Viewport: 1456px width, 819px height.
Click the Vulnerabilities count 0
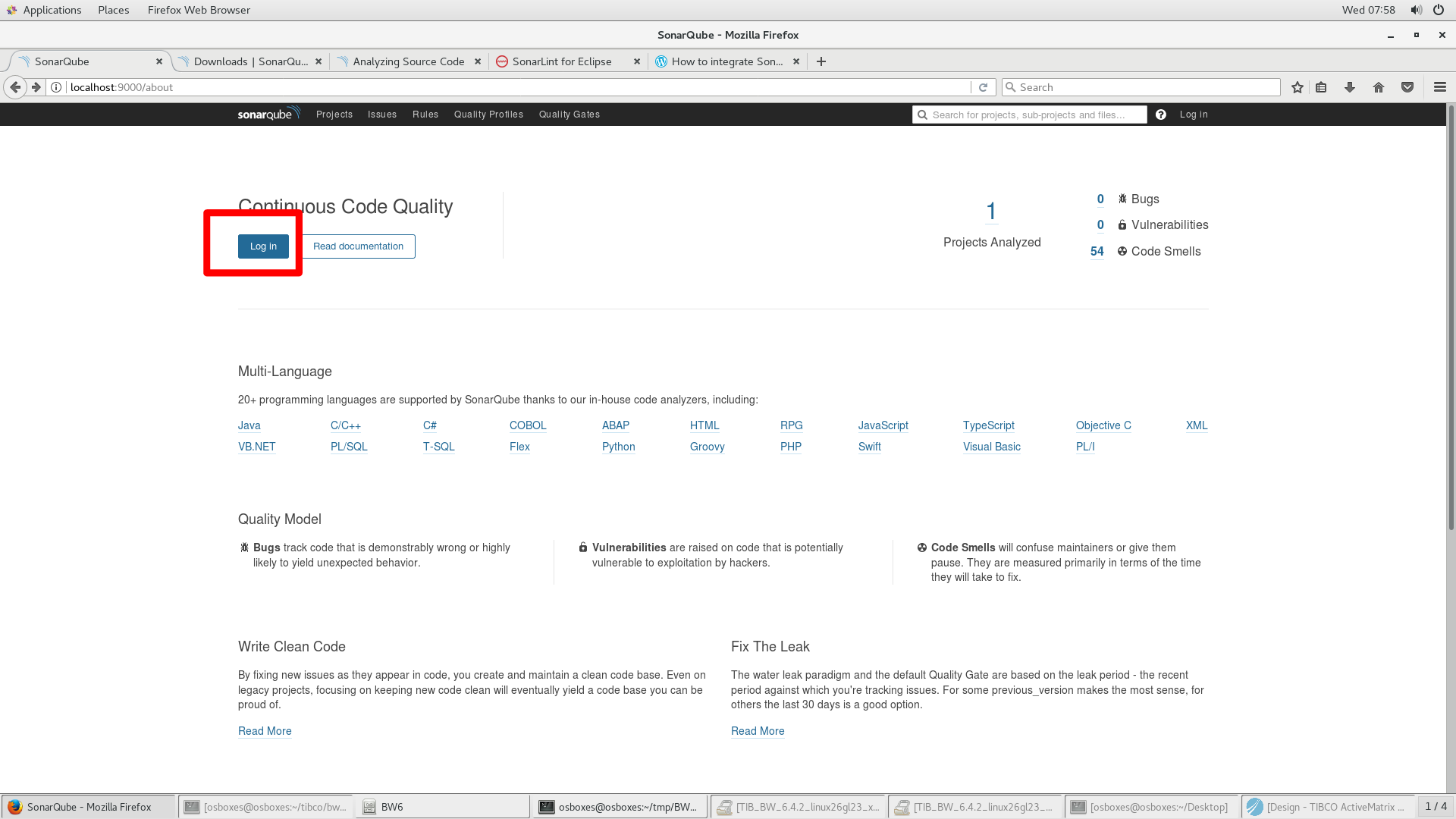[1100, 225]
